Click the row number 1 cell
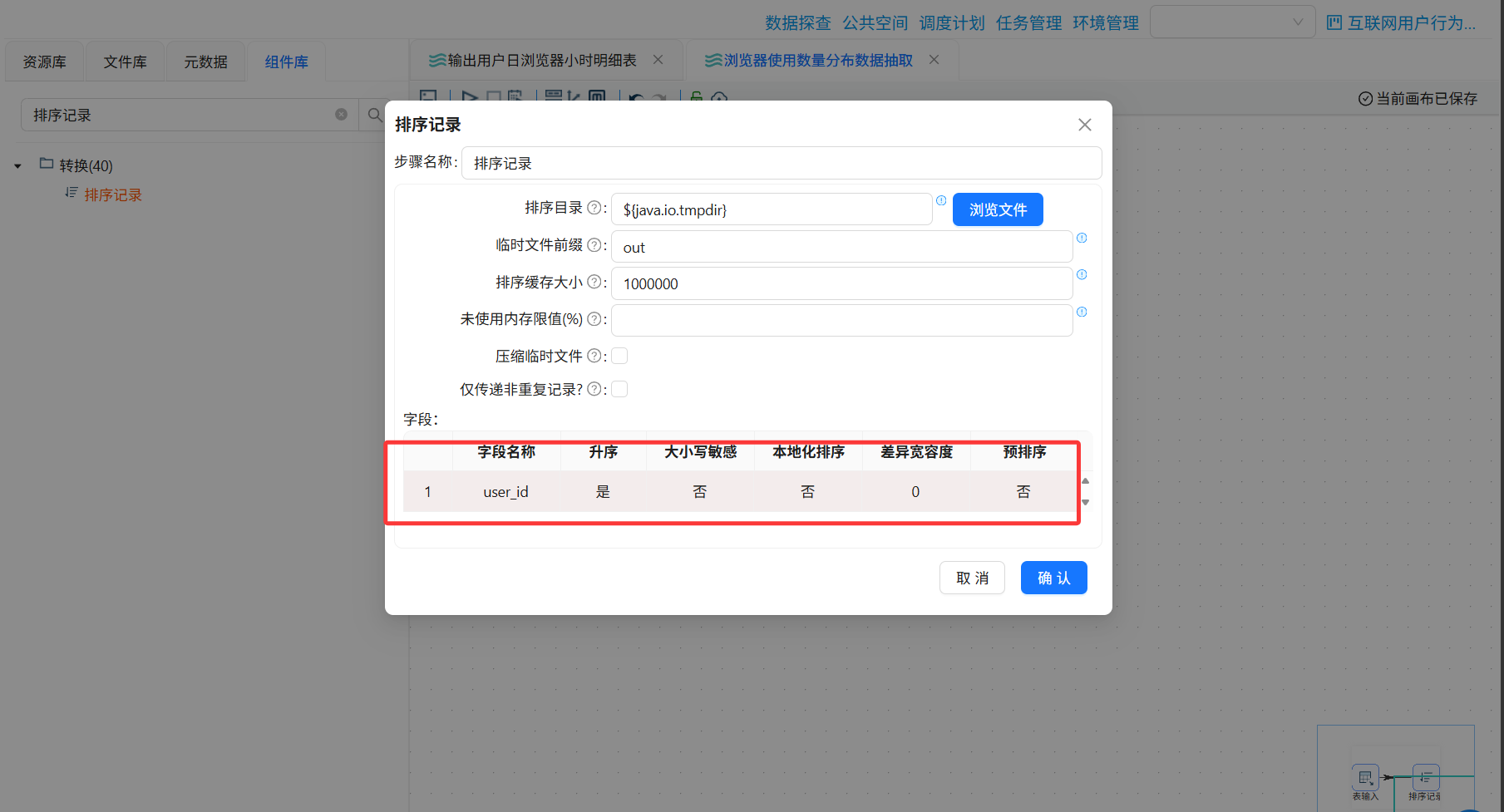Viewport: 1504px width, 812px height. (x=427, y=491)
